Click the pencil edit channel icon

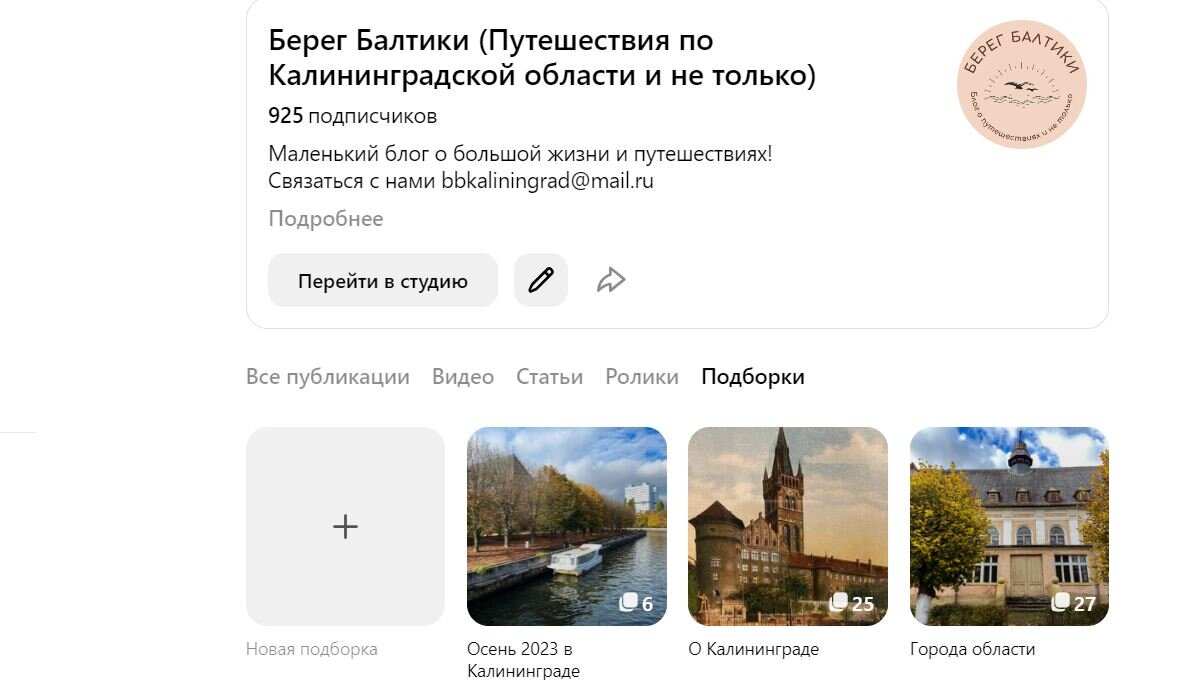[x=541, y=280]
